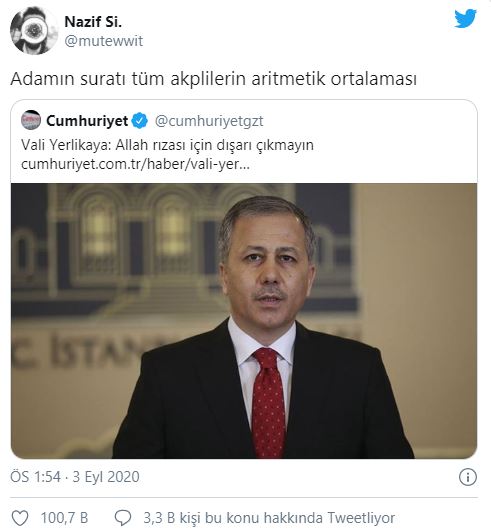Open the cumhuriyet.com.tr article link
This screenshot has height=530, width=491.
click(x=135, y=164)
